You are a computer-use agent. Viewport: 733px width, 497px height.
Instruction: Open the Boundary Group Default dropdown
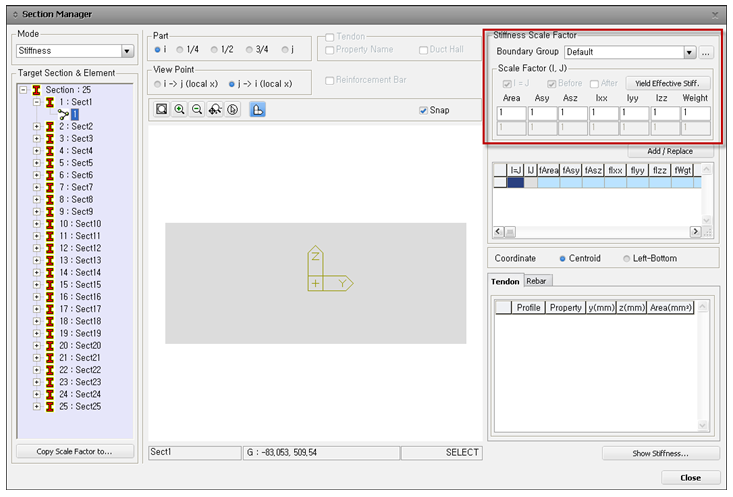tap(690, 52)
